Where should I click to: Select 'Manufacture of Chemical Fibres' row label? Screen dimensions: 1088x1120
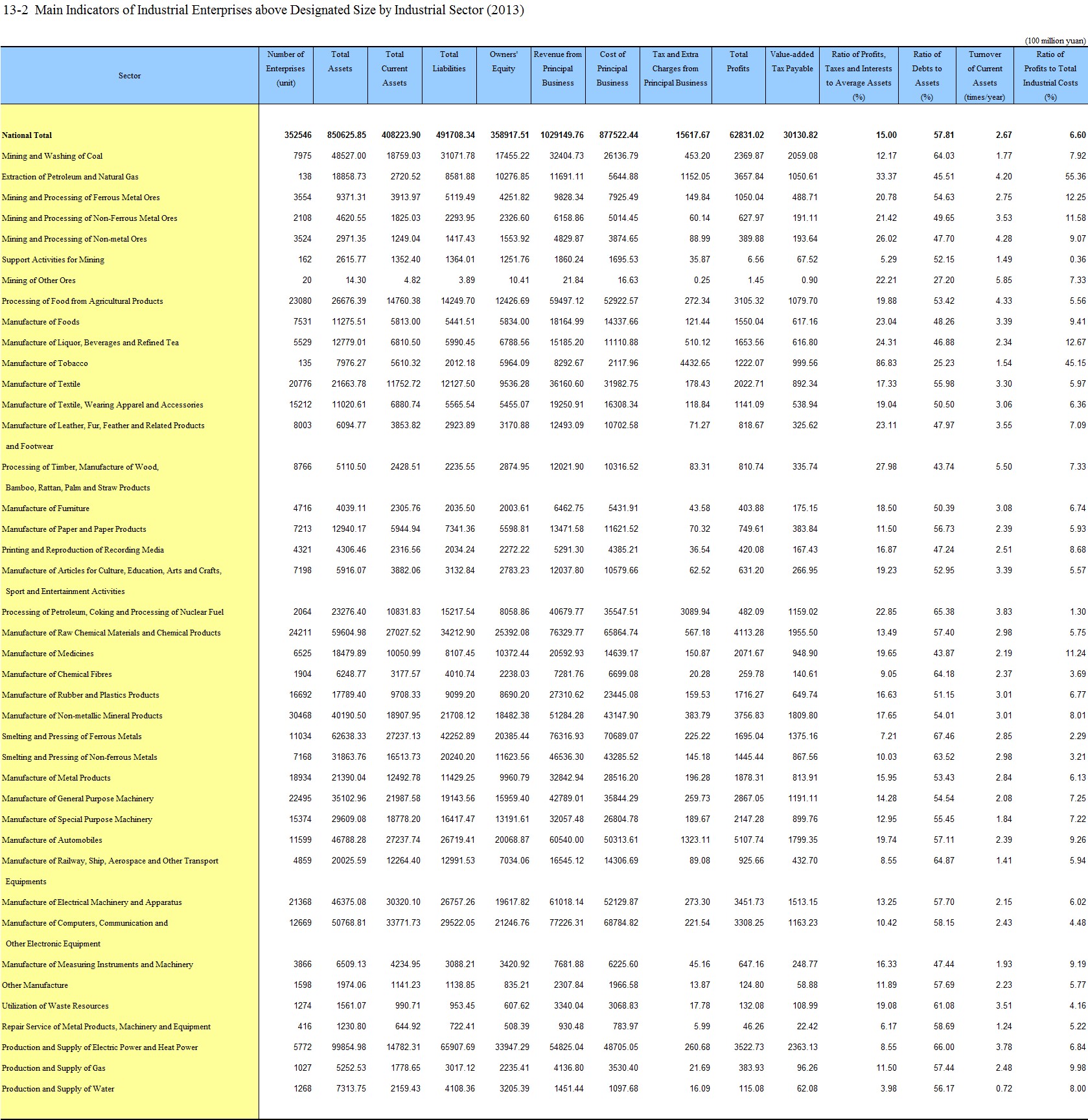tap(56, 674)
